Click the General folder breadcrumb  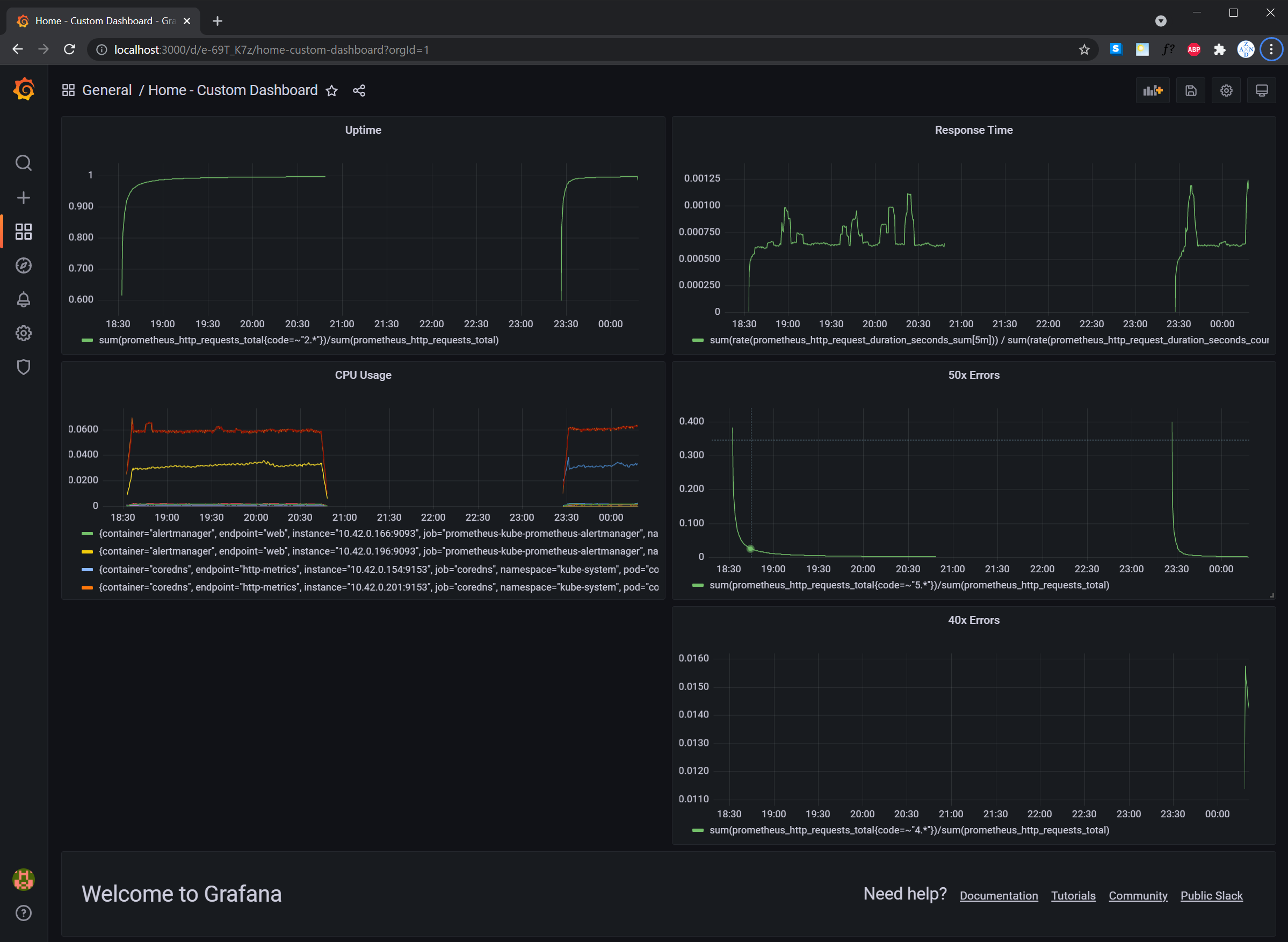click(x=106, y=90)
